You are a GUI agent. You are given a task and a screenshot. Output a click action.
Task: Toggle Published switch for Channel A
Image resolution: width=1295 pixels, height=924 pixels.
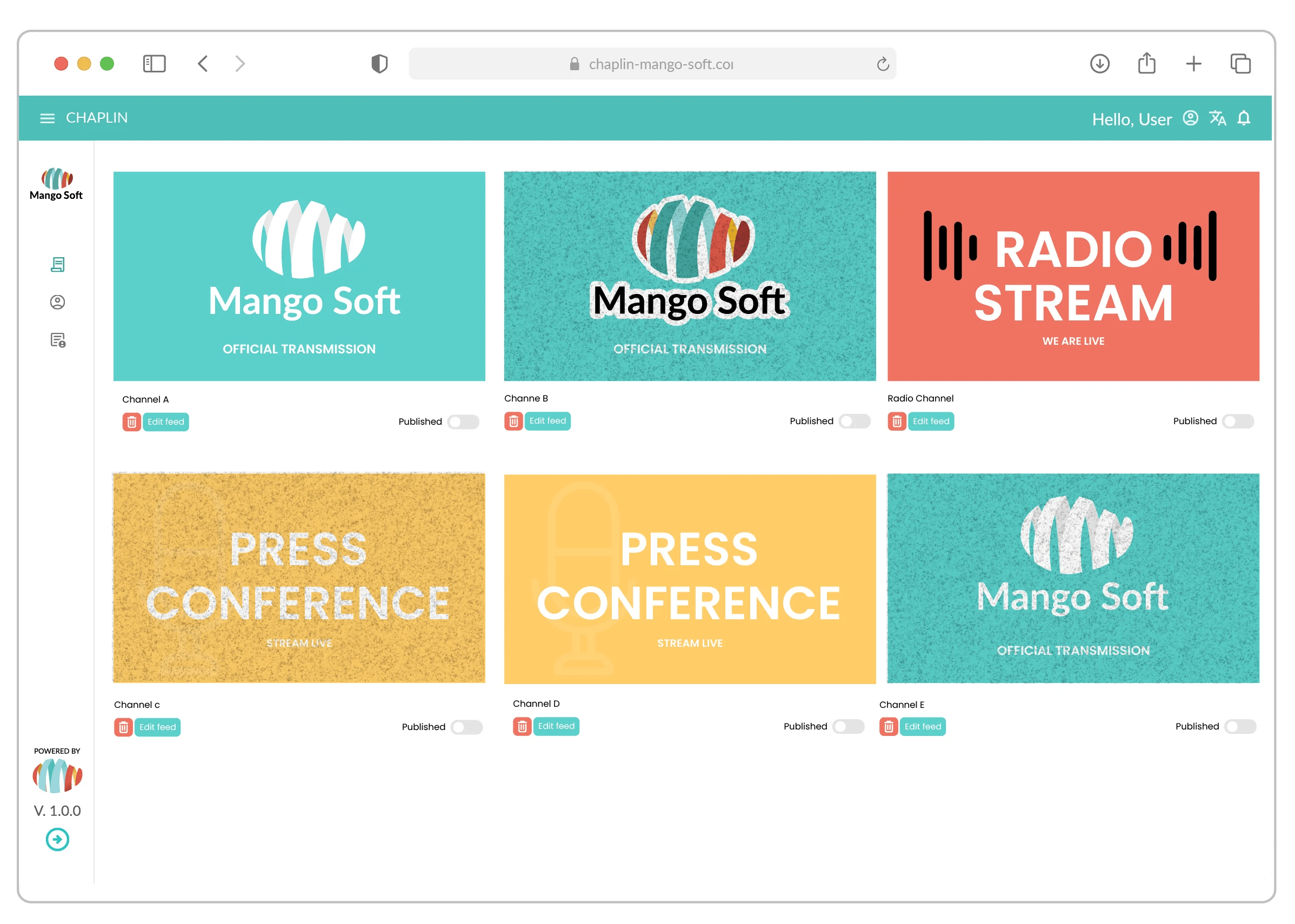[x=463, y=422]
